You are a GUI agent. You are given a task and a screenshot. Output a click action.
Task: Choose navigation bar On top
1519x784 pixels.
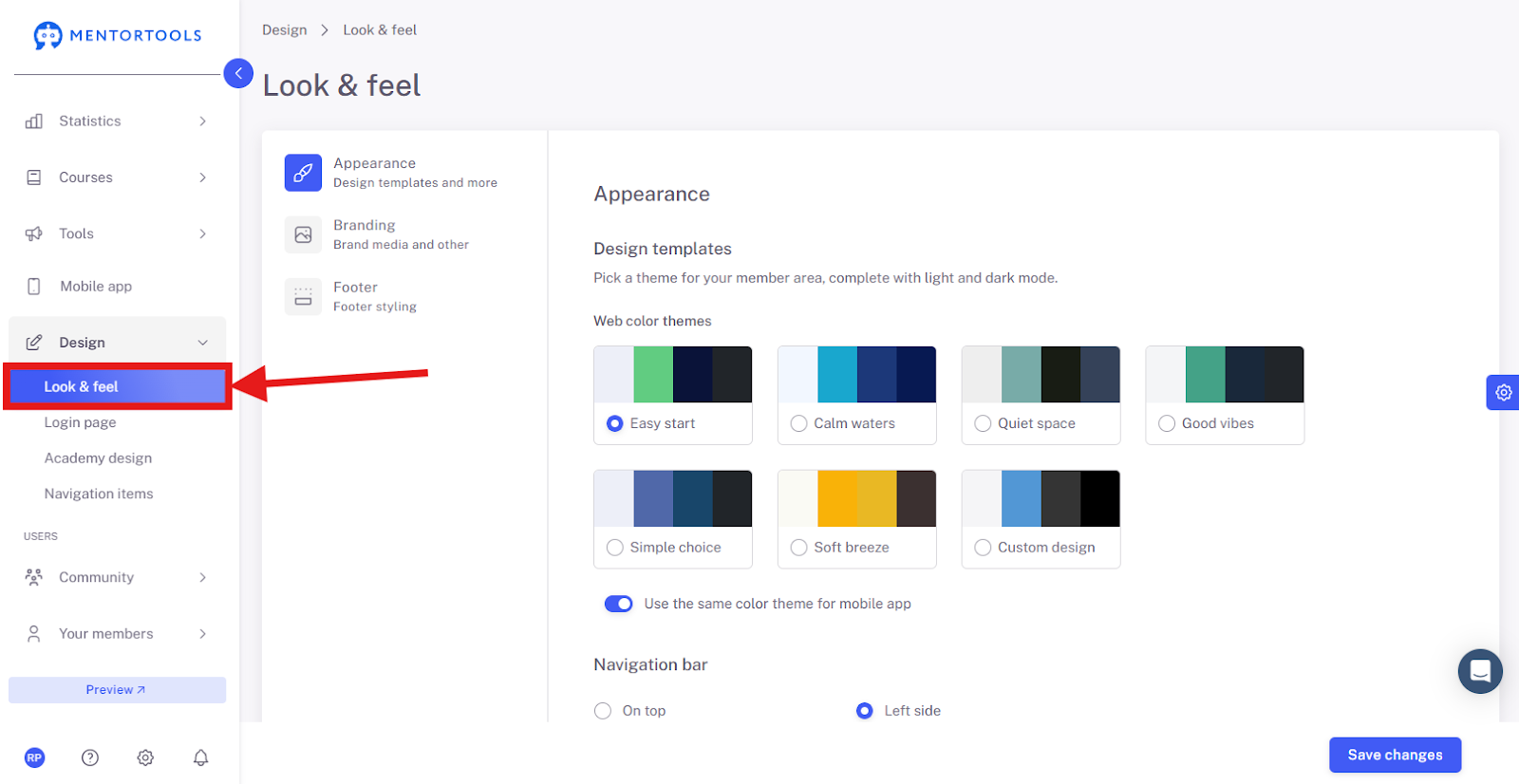click(x=603, y=711)
